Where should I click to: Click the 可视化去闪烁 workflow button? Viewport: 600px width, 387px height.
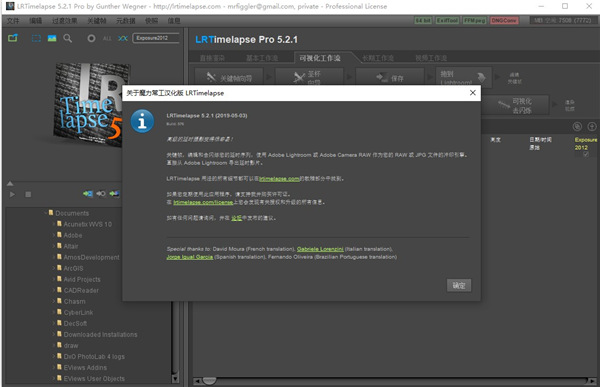click(514, 105)
